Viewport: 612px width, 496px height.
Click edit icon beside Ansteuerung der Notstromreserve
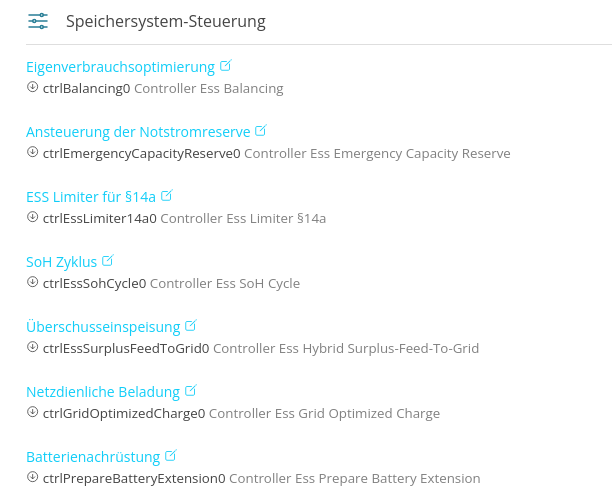[x=261, y=130]
